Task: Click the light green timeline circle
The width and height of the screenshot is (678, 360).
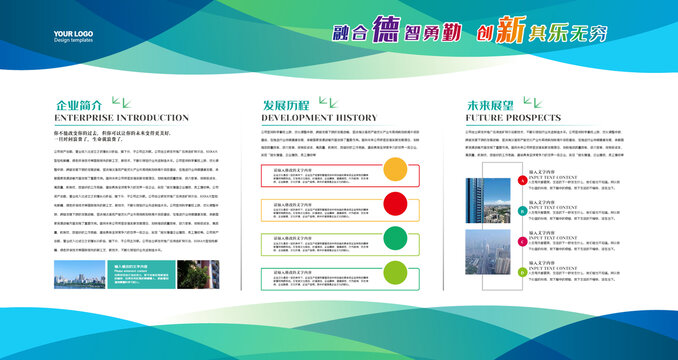Action: [x=395, y=273]
